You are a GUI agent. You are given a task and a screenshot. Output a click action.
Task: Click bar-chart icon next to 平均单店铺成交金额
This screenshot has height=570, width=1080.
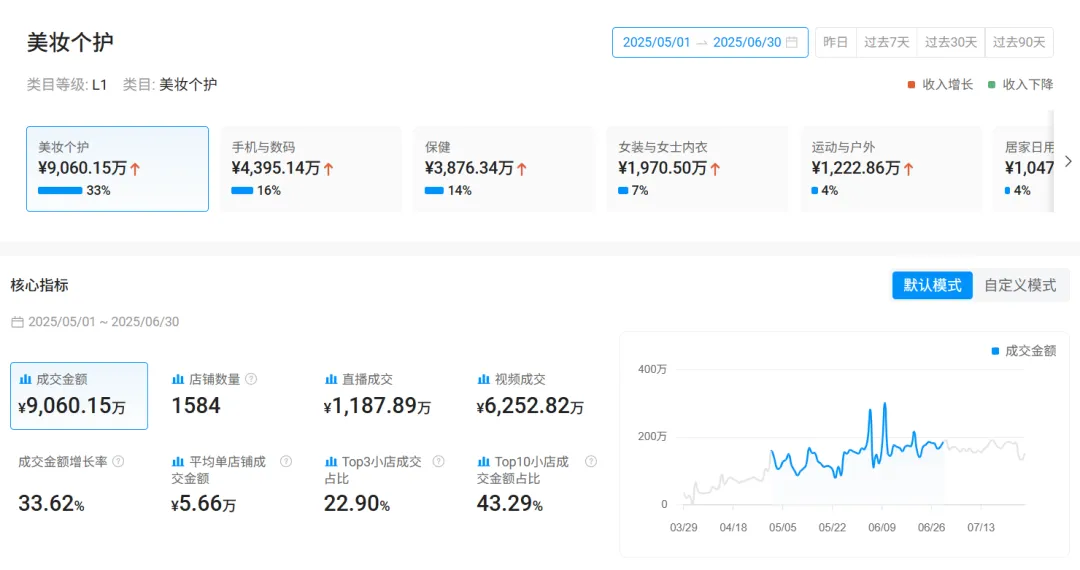point(178,461)
